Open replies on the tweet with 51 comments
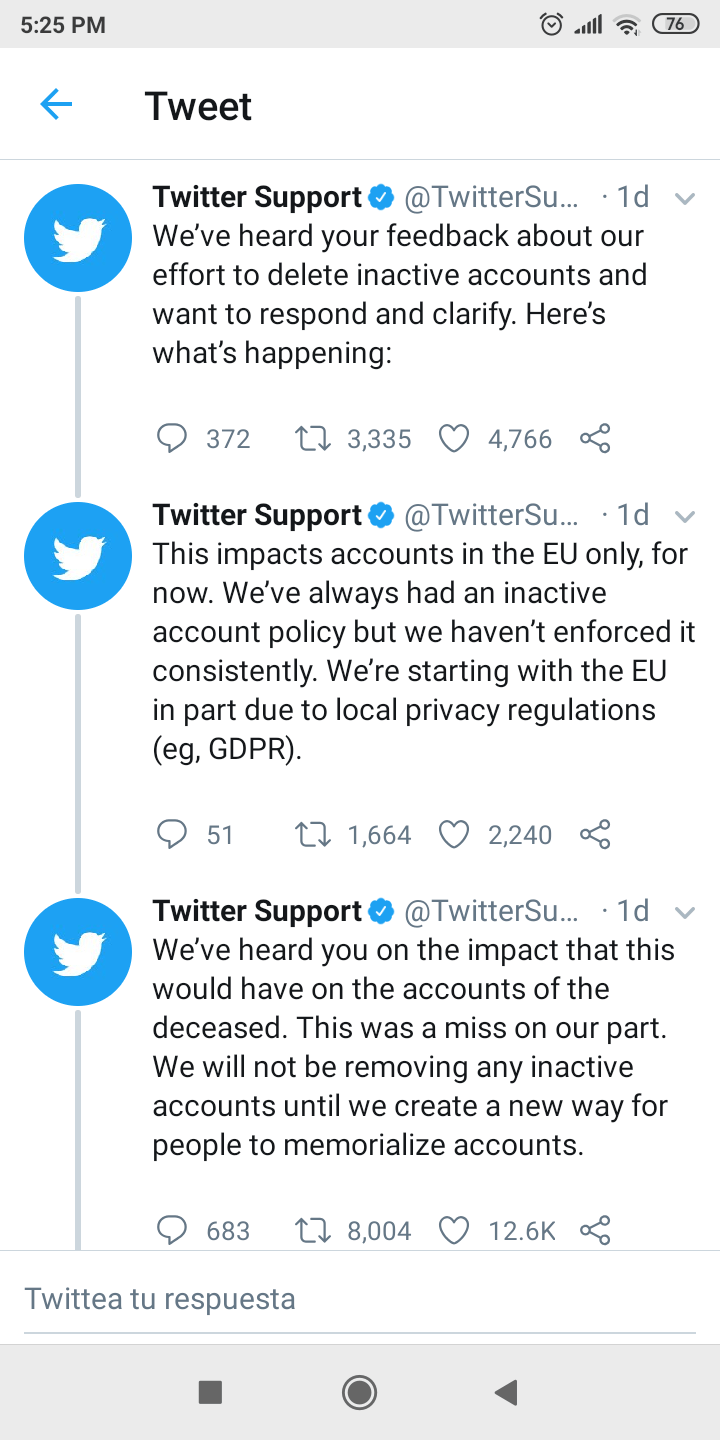Viewport: 720px width, 1440px height. (173, 834)
